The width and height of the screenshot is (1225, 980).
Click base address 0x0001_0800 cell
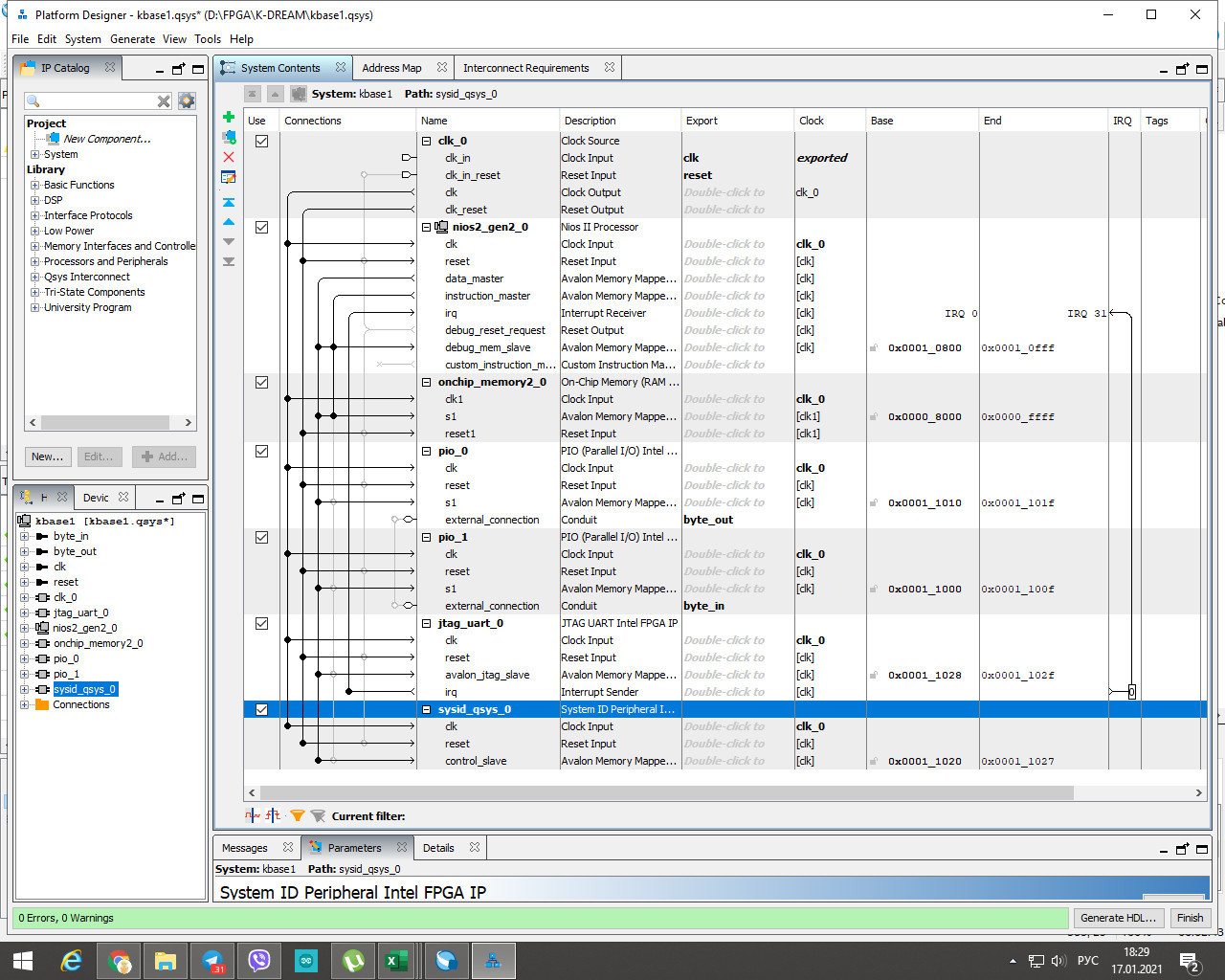click(x=924, y=347)
